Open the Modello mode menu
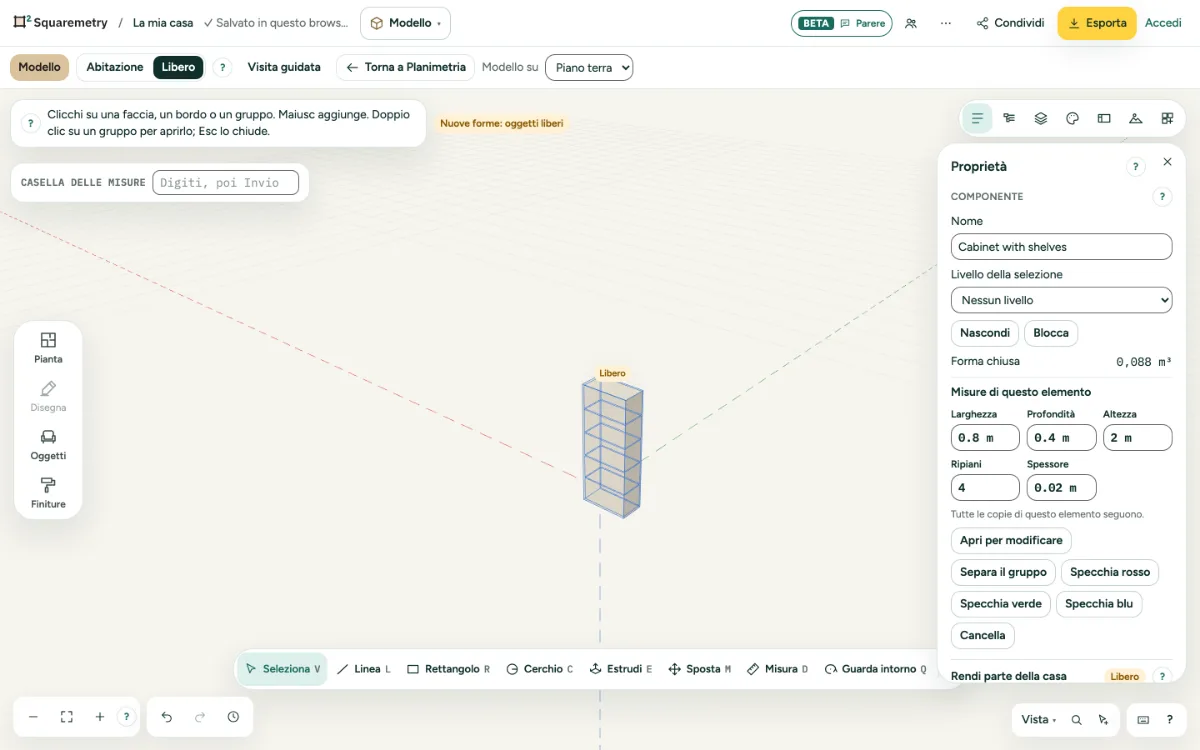1200x750 pixels. [x=405, y=23]
